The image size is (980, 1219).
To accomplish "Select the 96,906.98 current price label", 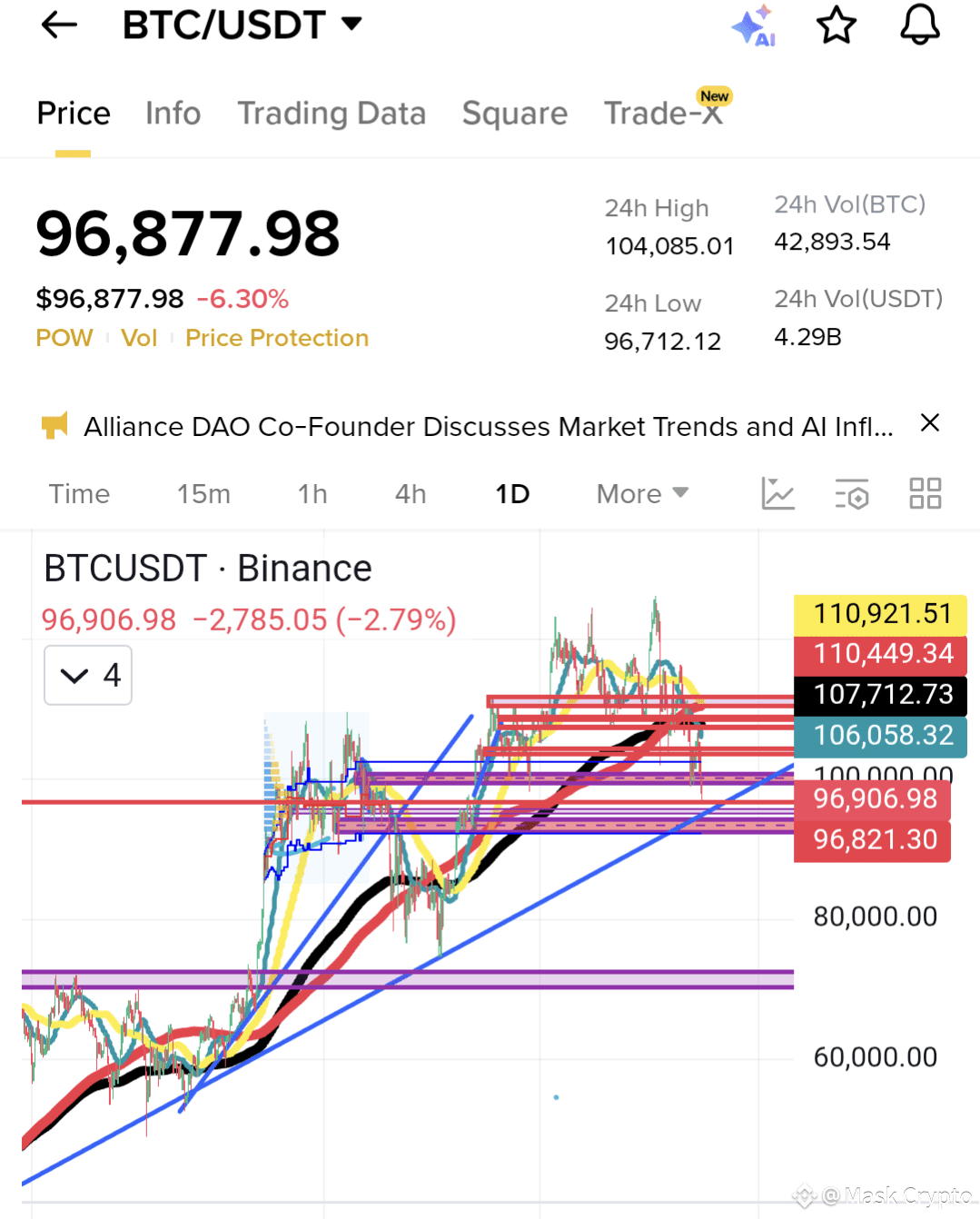I will (x=873, y=799).
